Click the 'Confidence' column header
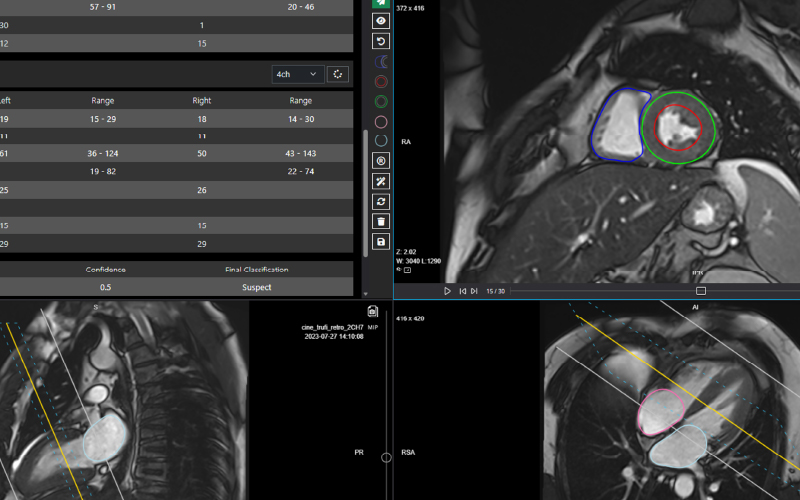 point(106,269)
